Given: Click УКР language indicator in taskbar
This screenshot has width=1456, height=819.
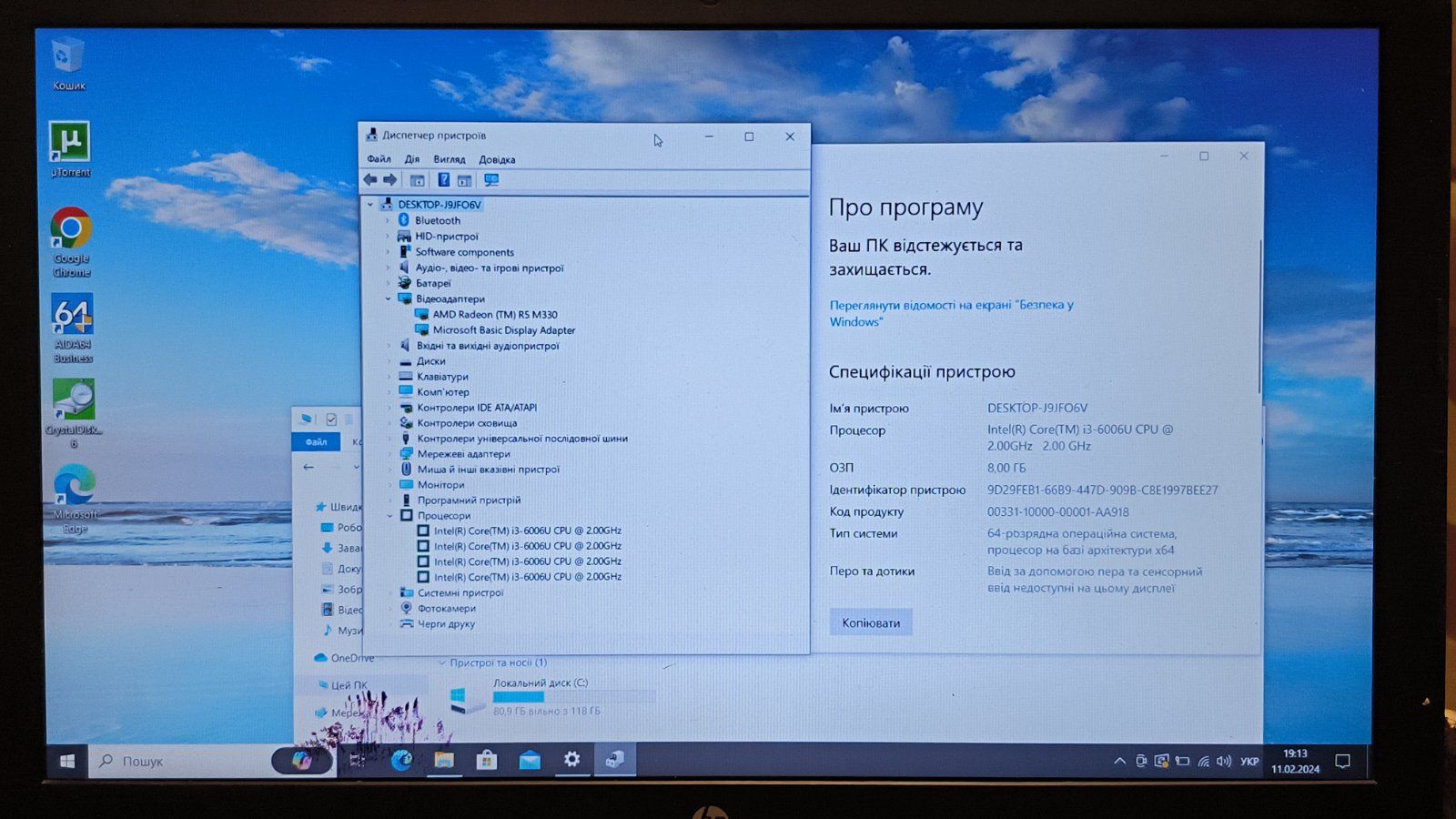Looking at the screenshot, I should 1249,762.
